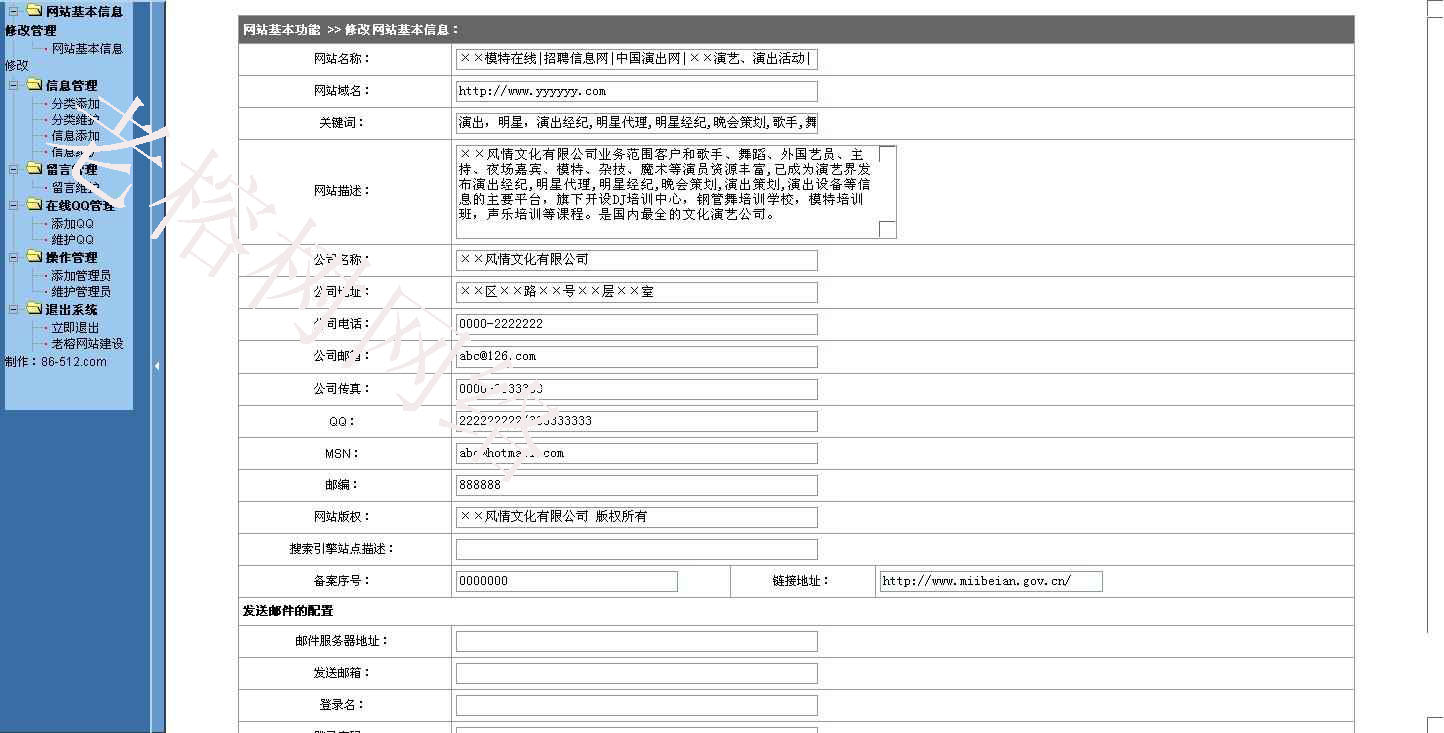This screenshot has width=1444, height=733.
Task: Open 维护管理员 in the sidebar
Action: click(x=81, y=291)
